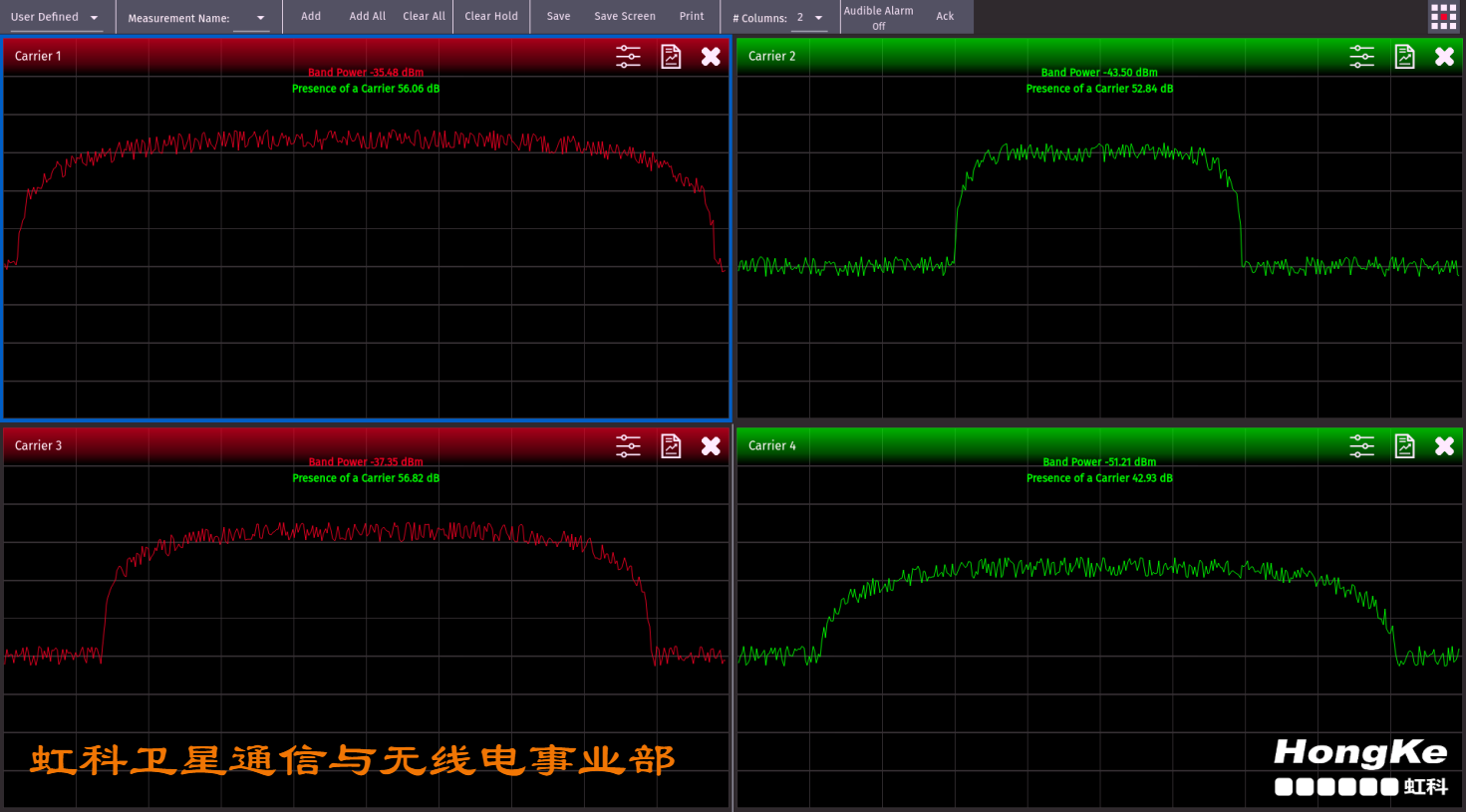Click Presence of a Carrier 56.82 dB

coord(366,478)
